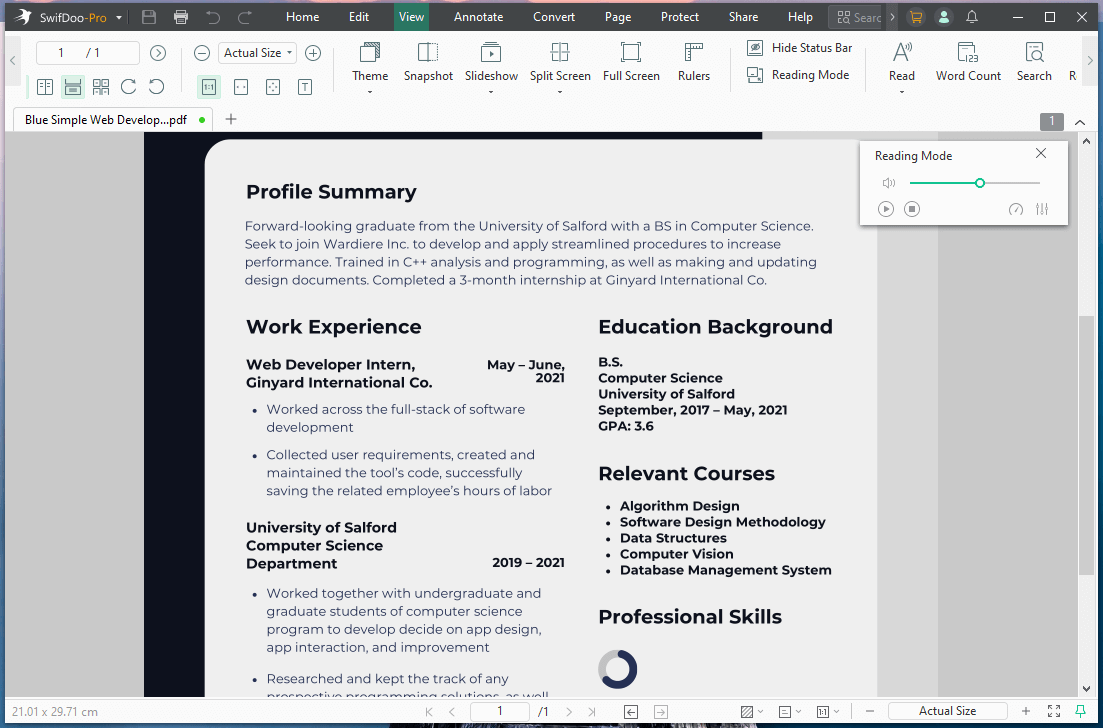Open the Word Count tool
This screenshot has height=728, width=1103.
[x=967, y=62]
